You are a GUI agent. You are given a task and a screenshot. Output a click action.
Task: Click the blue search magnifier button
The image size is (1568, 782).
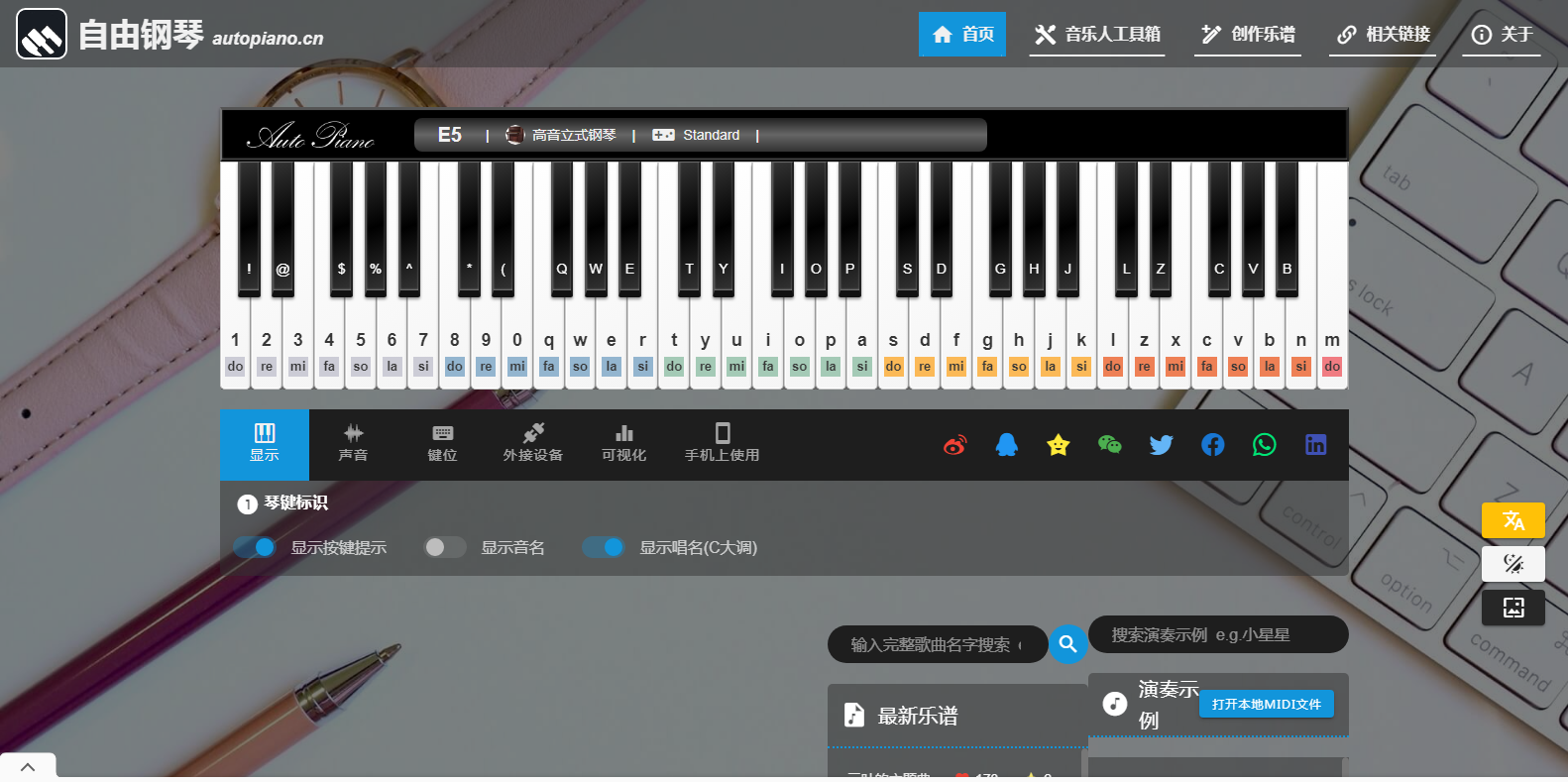1067,644
